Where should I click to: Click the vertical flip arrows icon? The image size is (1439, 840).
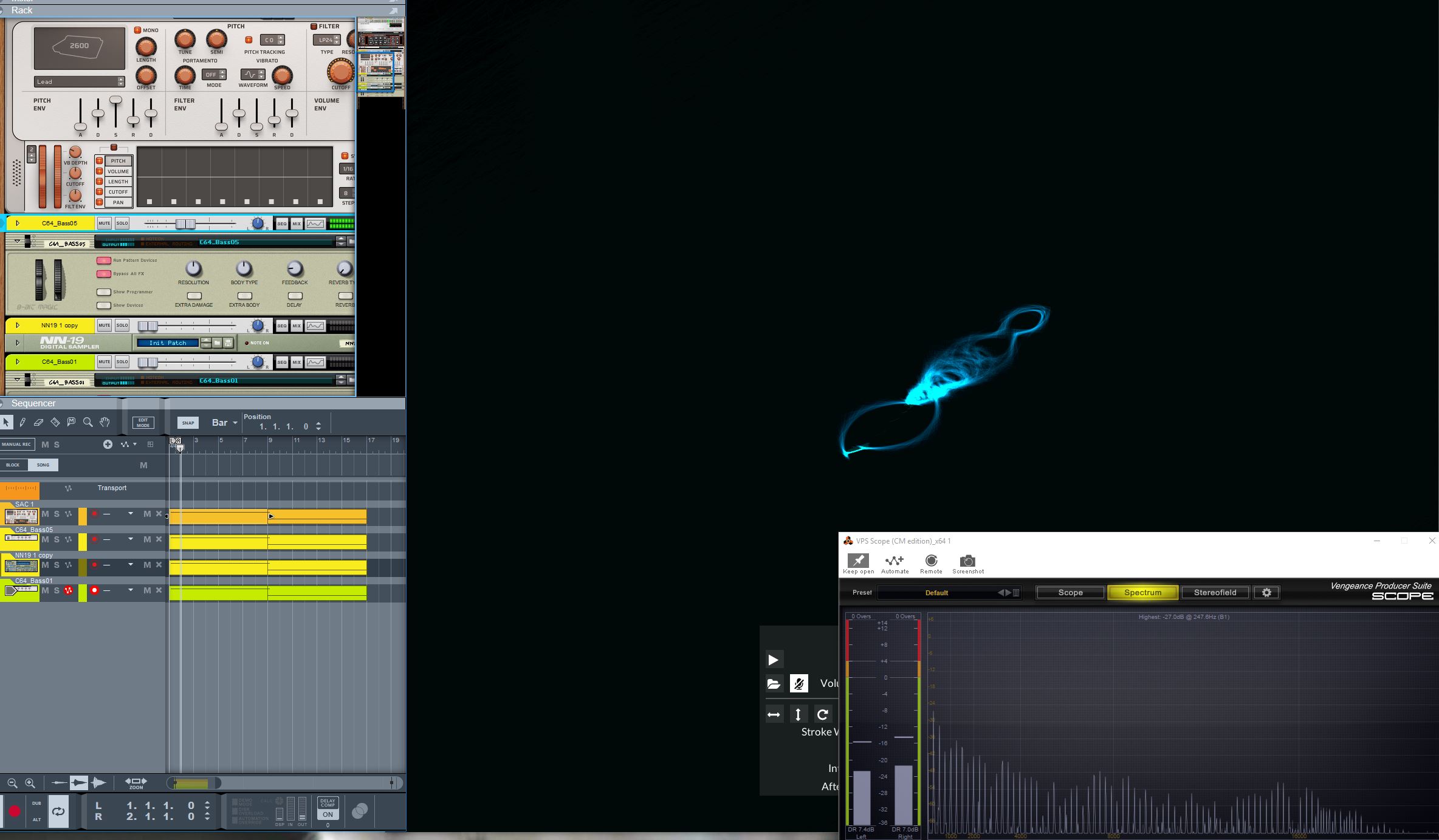click(798, 715)
